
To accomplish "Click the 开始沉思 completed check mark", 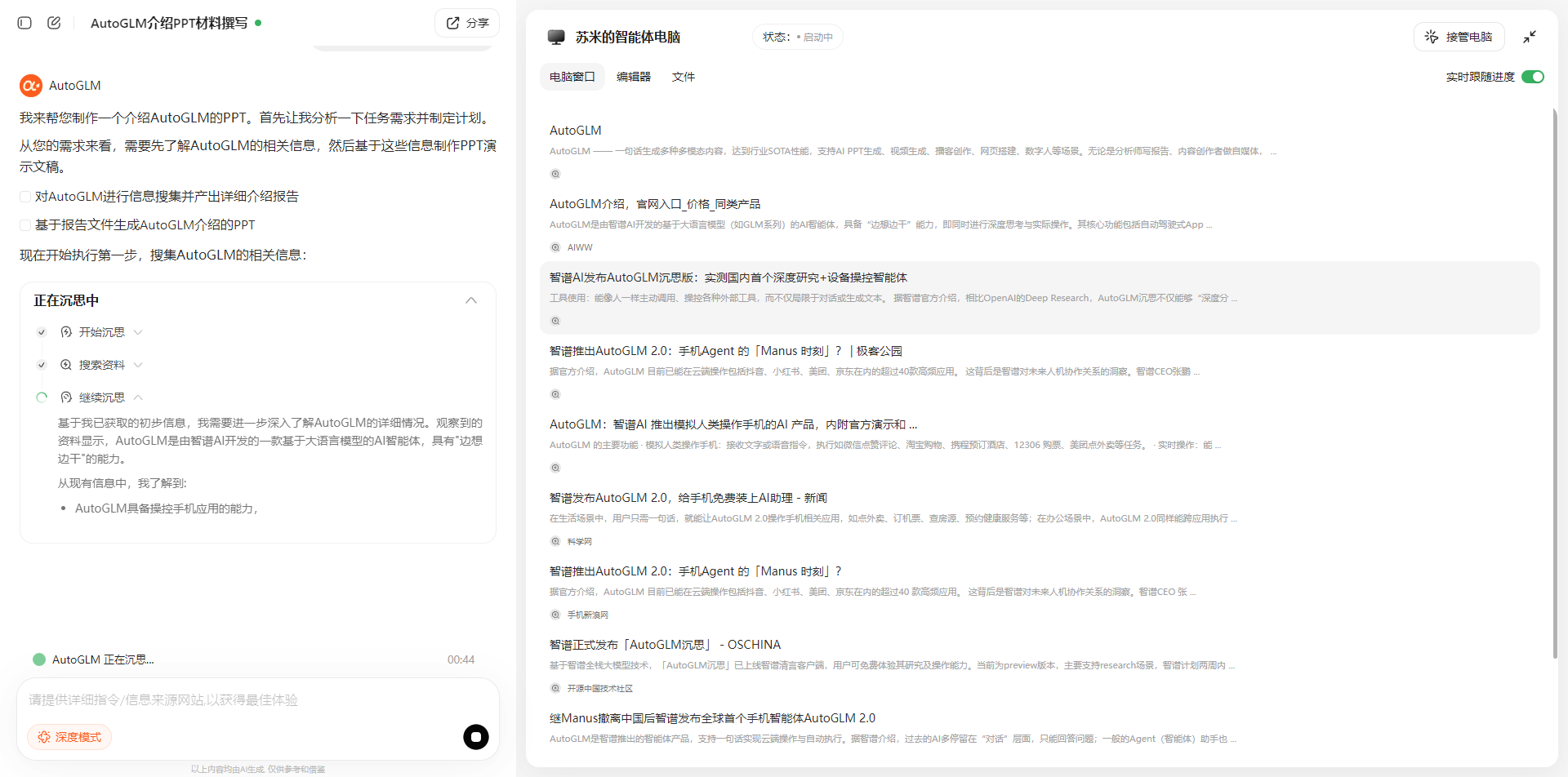I will [x=42, y=332].
